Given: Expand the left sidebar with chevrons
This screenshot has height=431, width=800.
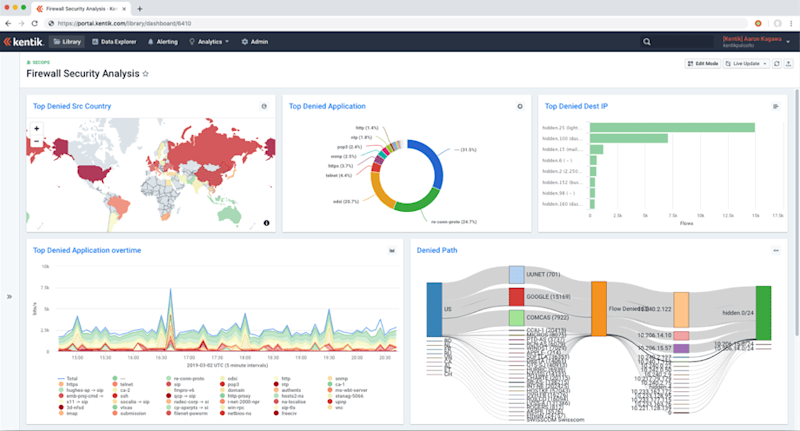Looking at the screenshot, I should 9,296.
